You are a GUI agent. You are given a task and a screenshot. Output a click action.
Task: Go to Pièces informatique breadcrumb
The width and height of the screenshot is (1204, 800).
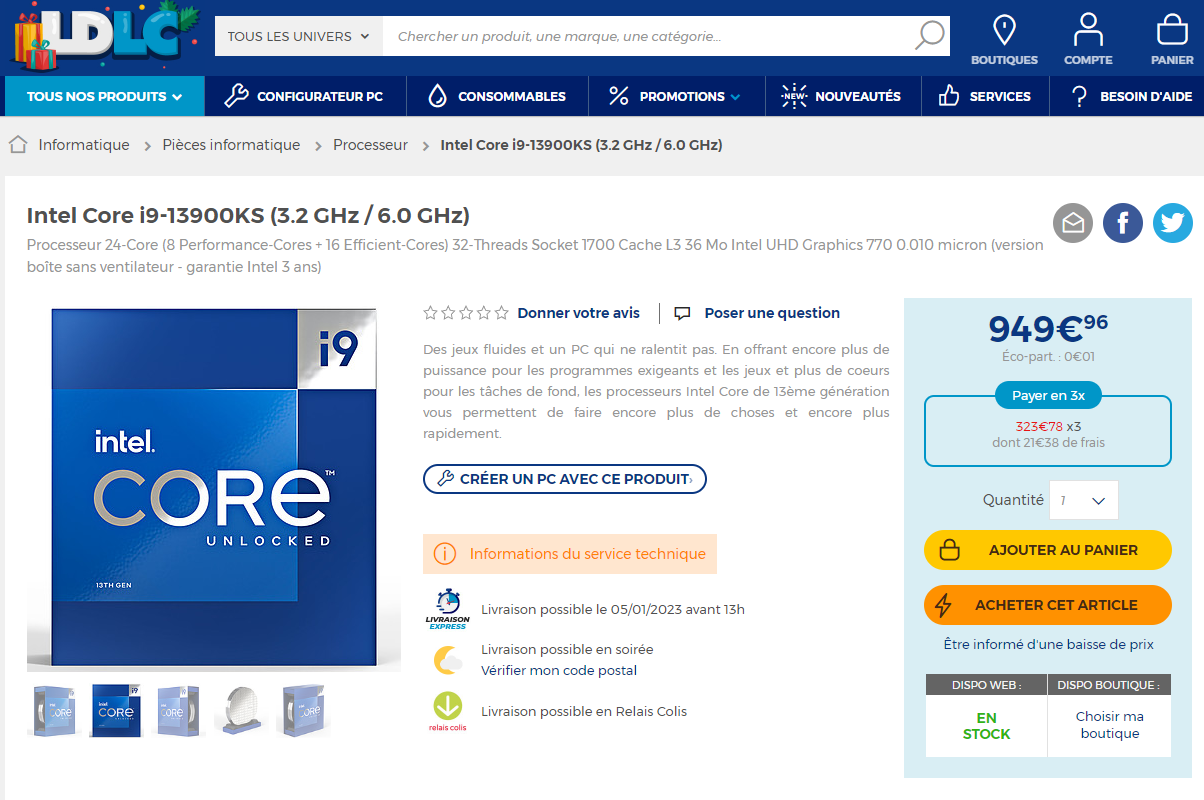(231, 144)
